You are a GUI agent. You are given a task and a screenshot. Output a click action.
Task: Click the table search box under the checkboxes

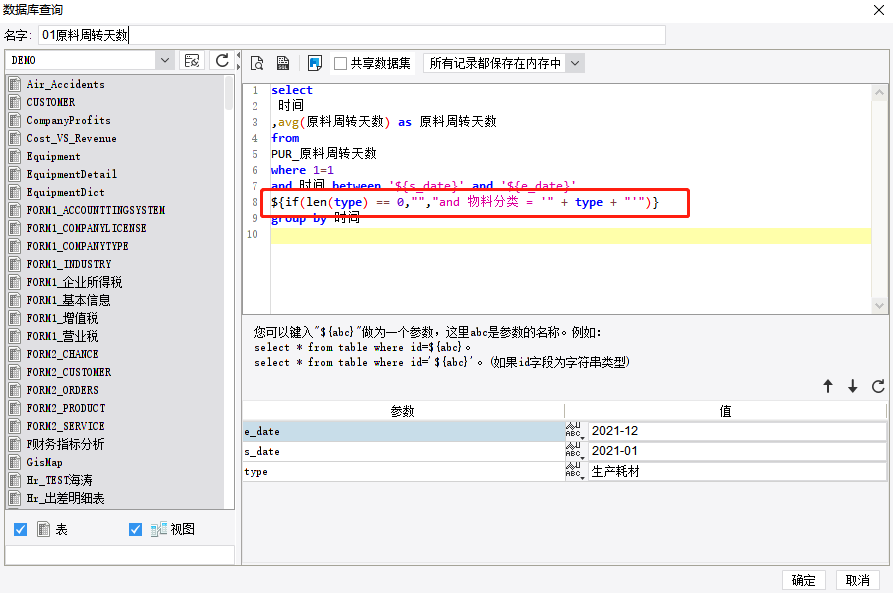[x=120, y=555]
